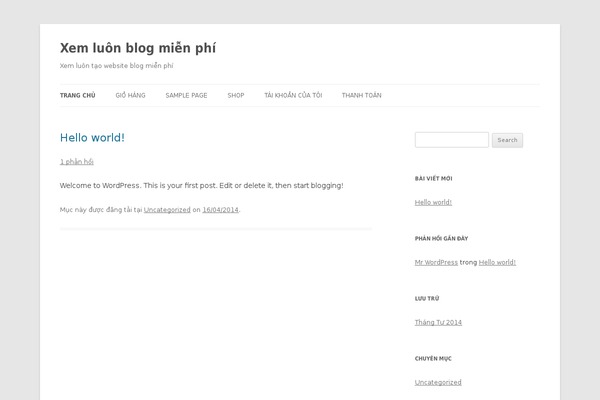Viewport: 600px width, 400px height.
Task: Open Uncategorized category in post meta
Action: 167,210
